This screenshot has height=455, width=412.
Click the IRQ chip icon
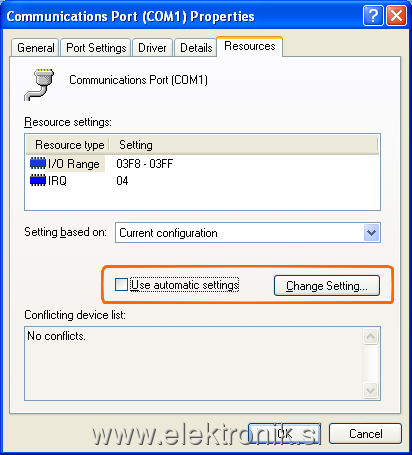click(38, 180)
